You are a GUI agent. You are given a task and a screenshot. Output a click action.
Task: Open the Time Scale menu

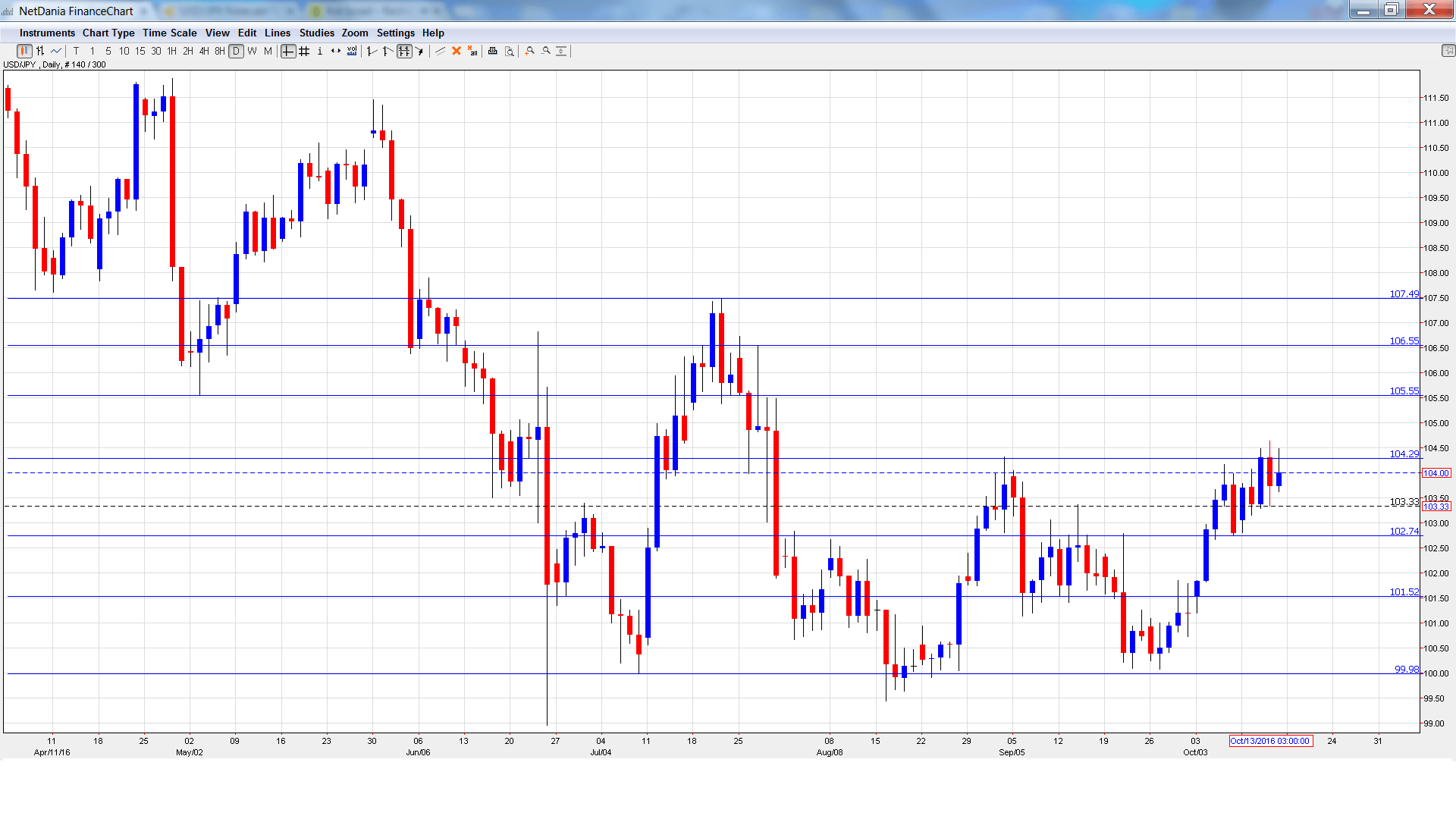(x=169, y=33)
